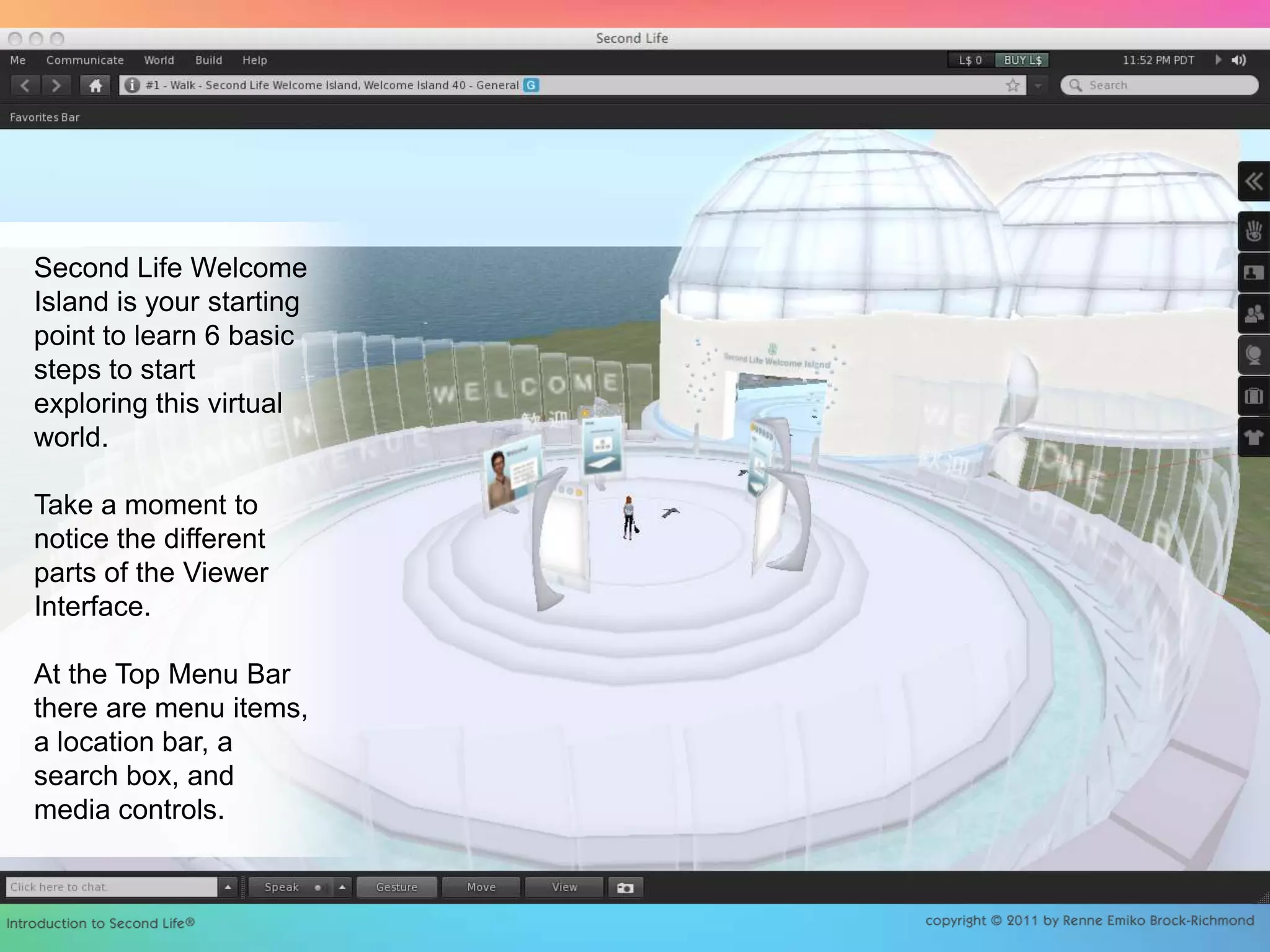Click the chat input field
This screenshot has height=952, width=1270.
112,887
